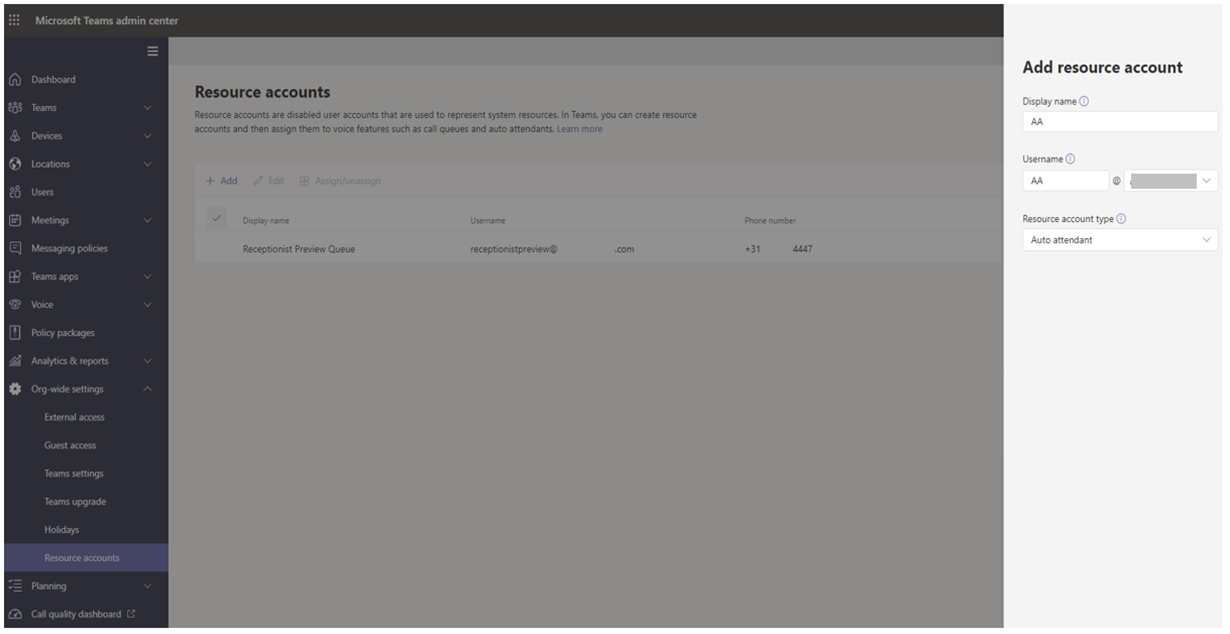Click the Learn more link

click(x=579, y=129)
